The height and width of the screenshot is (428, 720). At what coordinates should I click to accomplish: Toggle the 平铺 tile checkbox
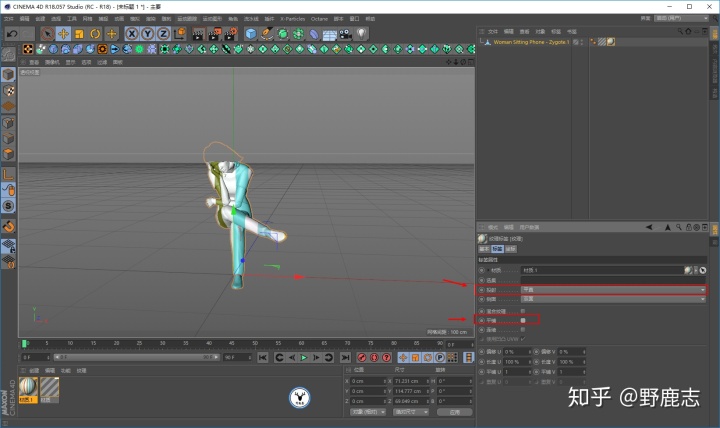point(523,320)
